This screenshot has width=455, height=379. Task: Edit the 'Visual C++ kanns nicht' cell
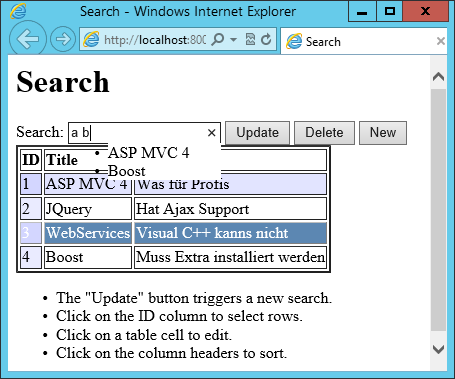pyautogui.click(x=230, y=233)
